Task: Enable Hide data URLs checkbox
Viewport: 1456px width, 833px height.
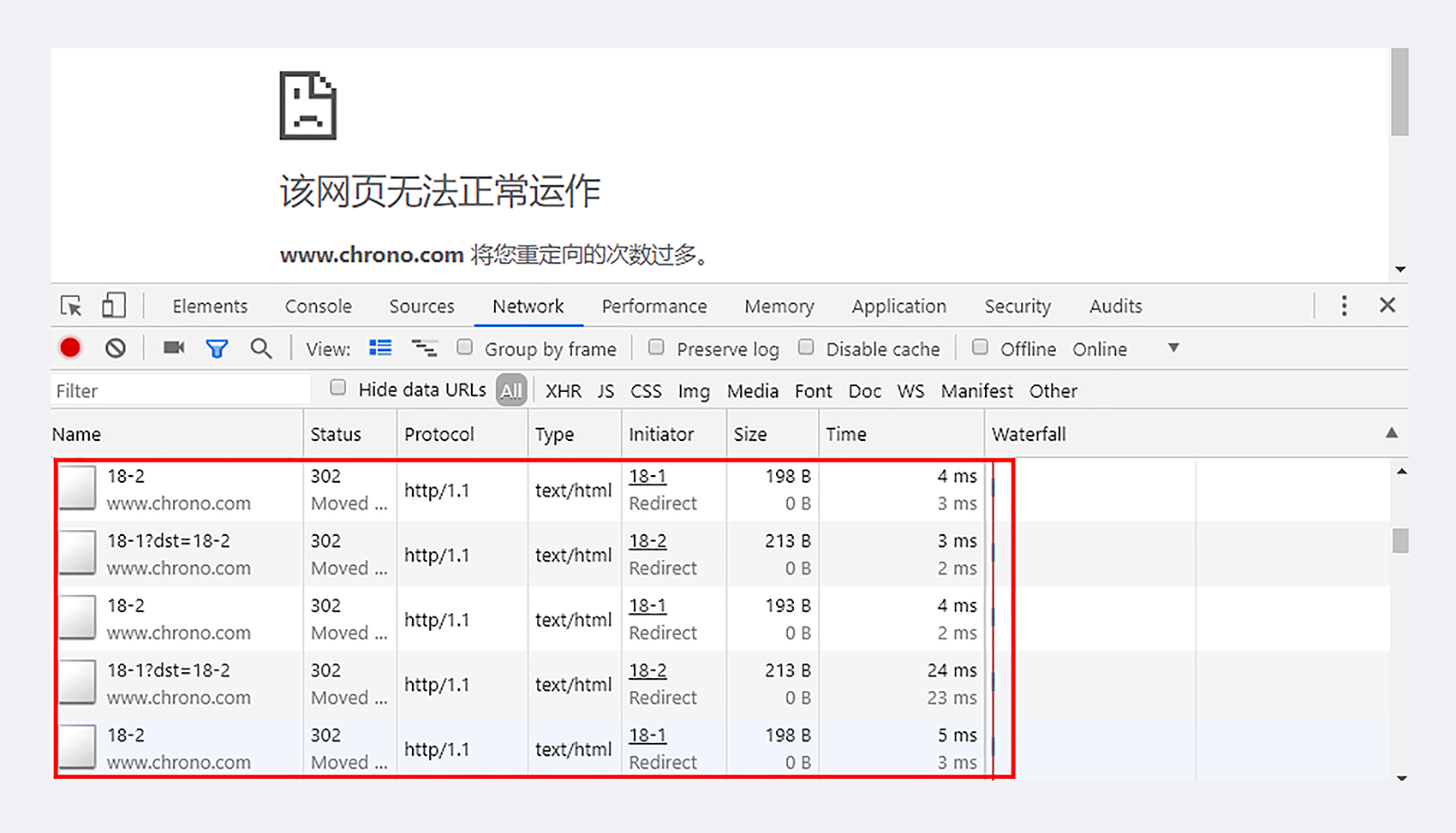Action: (x=338, y=389)
